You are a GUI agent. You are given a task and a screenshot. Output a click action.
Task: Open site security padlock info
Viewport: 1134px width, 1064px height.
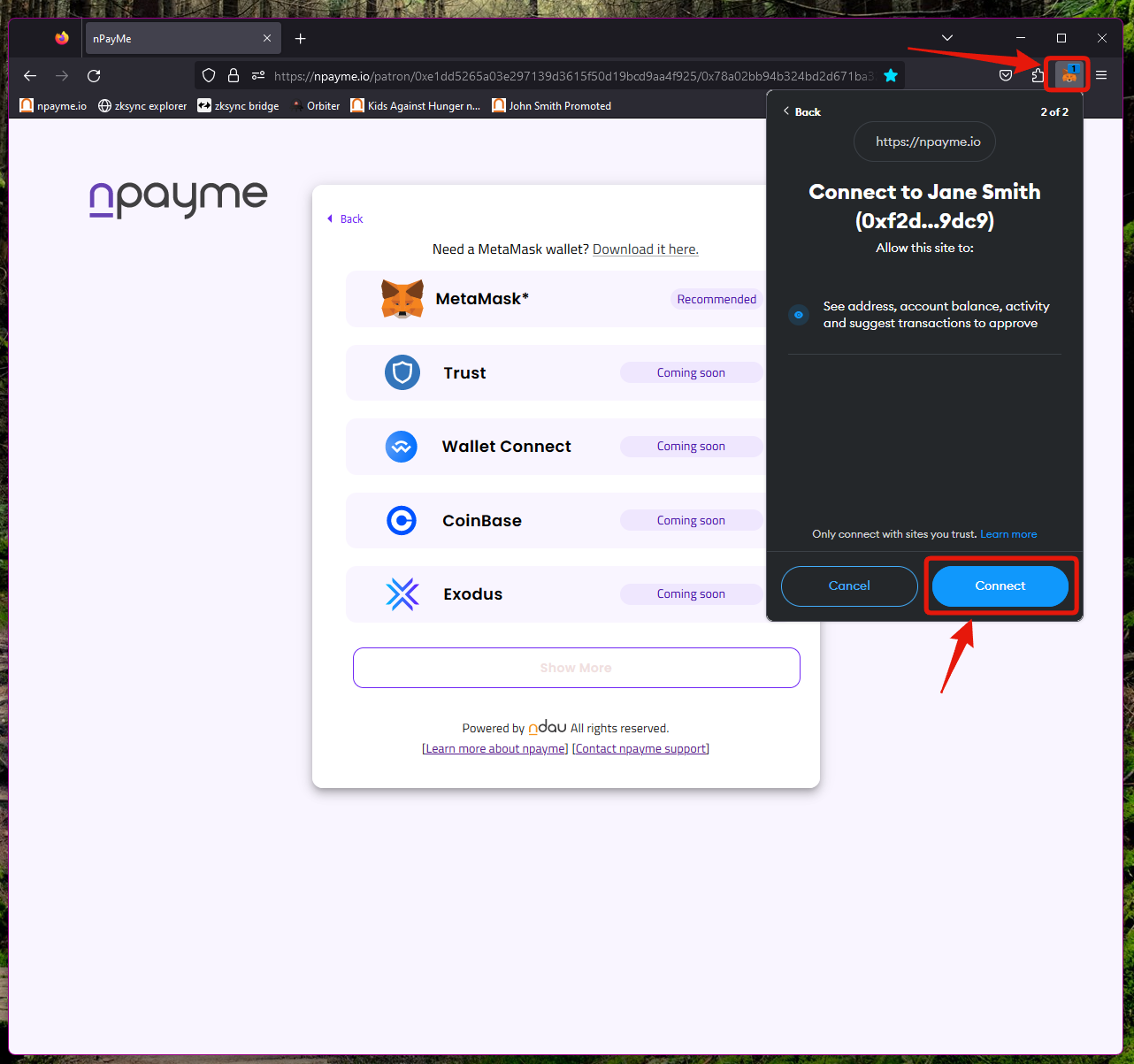coord(234,75)
